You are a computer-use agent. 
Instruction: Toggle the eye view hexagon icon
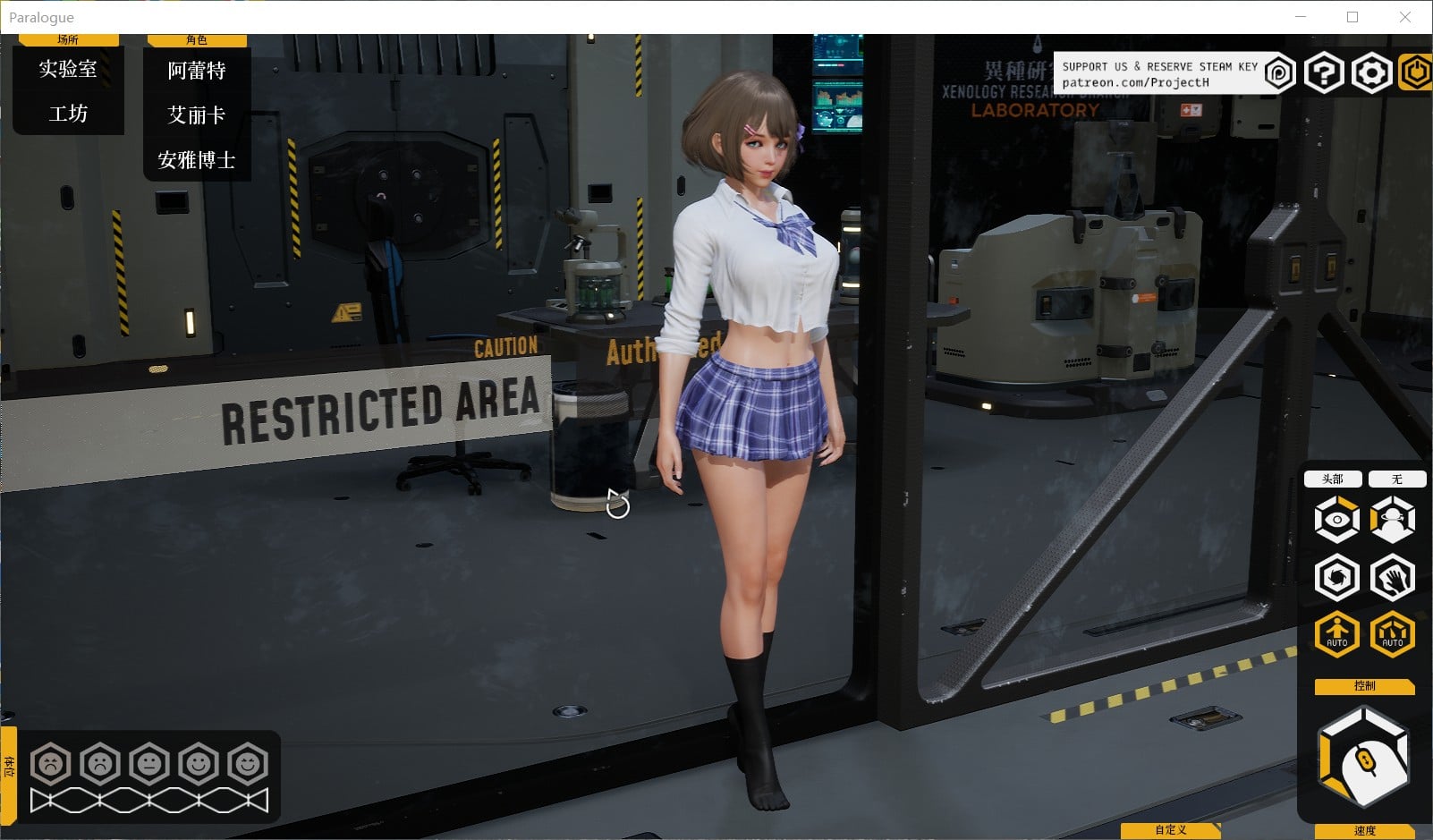point(1336,520)
